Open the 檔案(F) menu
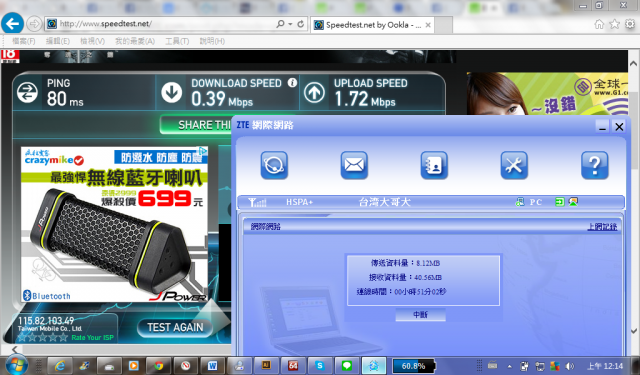 pos(23,41)
